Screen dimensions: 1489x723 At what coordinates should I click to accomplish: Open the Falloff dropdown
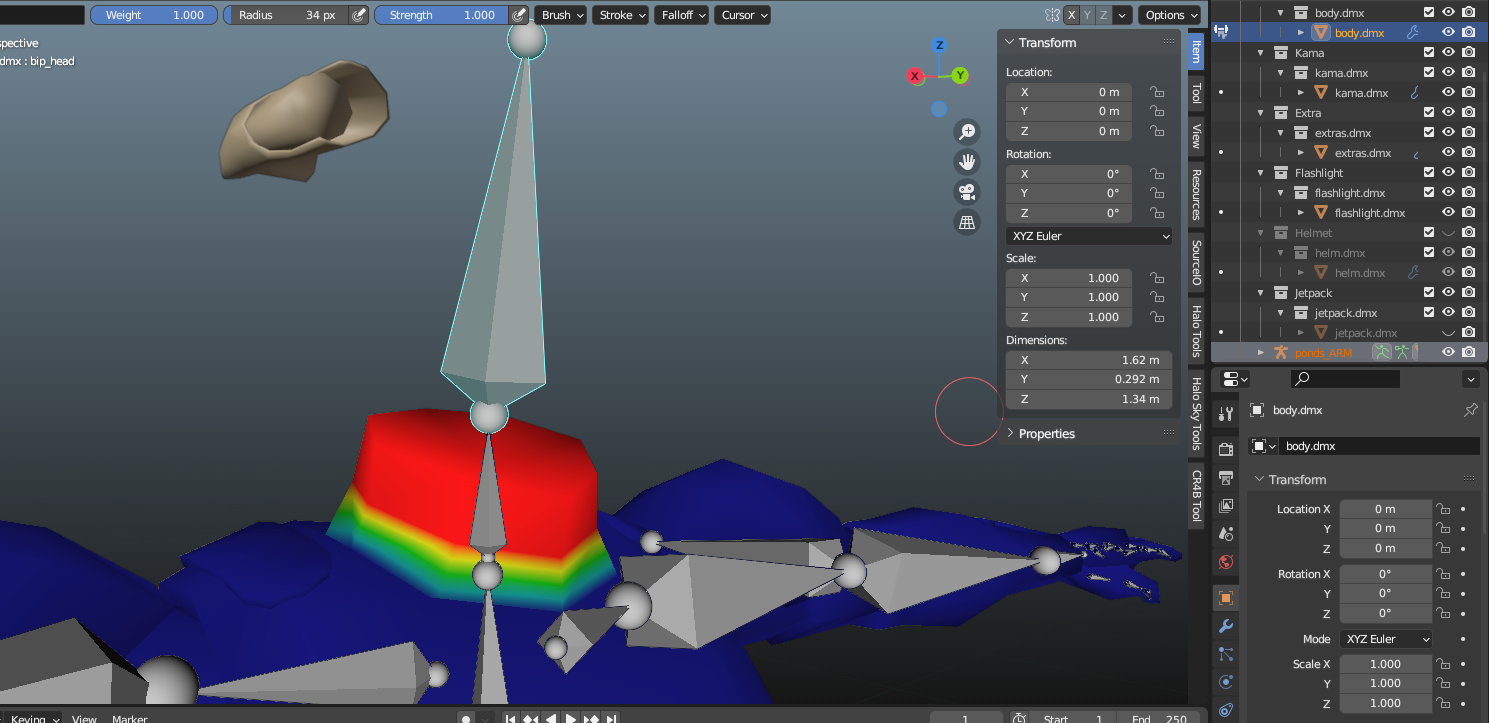683,15
